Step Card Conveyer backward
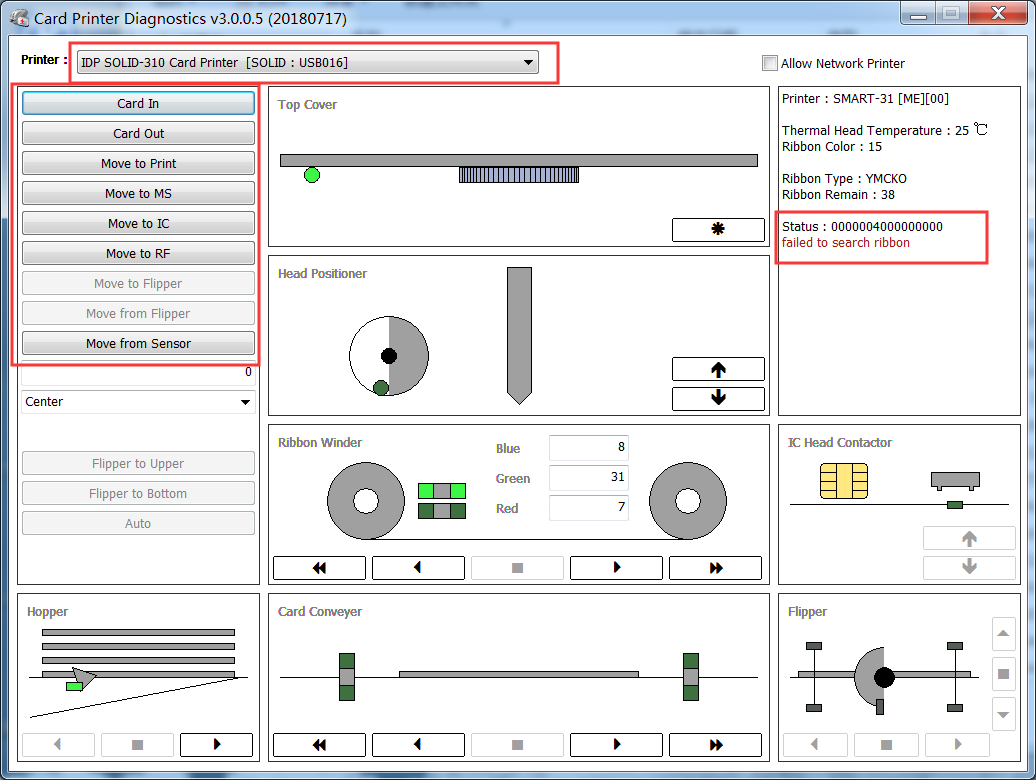Image resolution: width=1036 pixels, height=780 pixels. (x=418, y=745)
